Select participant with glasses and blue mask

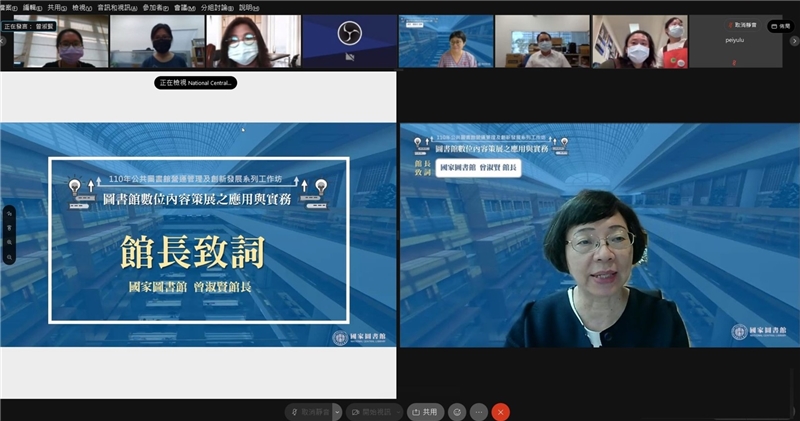point(254,41)
